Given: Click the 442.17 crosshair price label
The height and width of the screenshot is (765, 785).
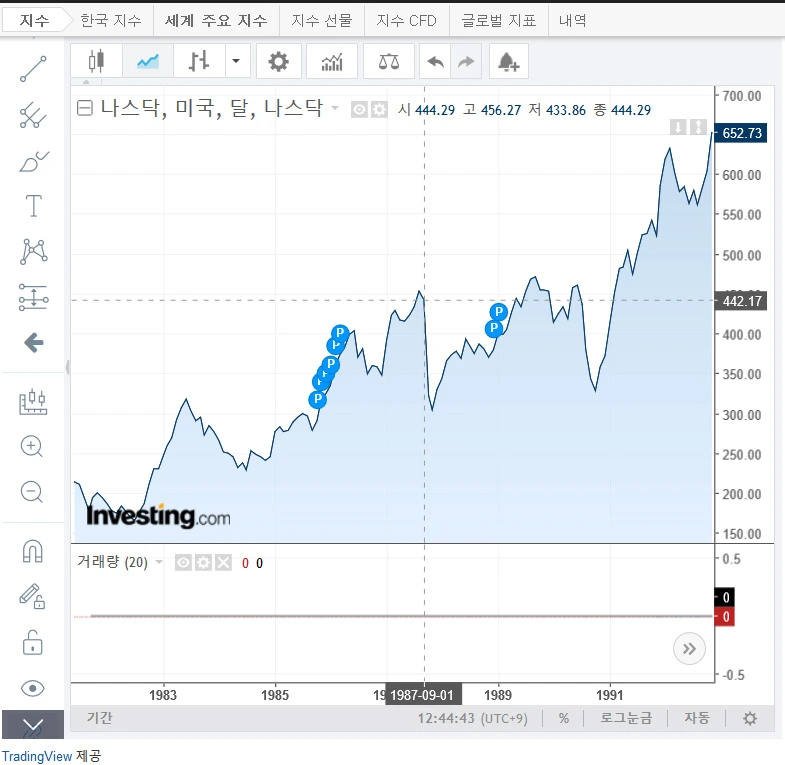Looking at the screenshot, I should click(740, 301).
